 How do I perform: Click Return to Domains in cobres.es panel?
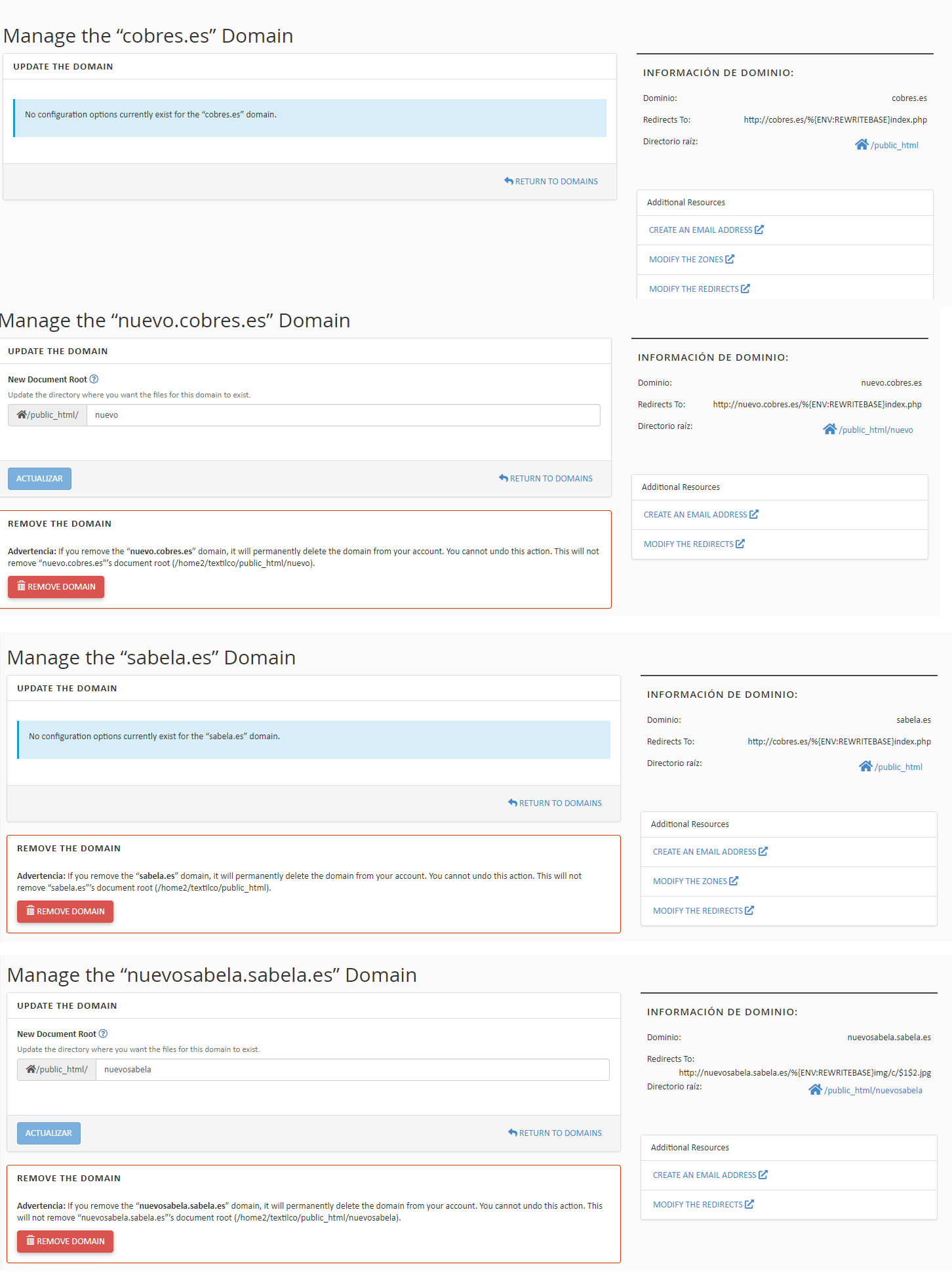[551, 181]
